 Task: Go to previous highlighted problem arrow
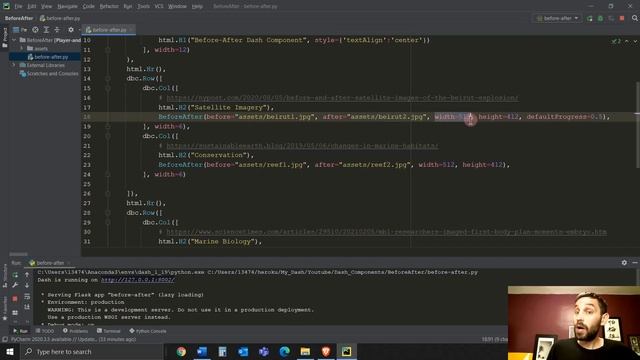pyautogui.click(x=627, y=41)
